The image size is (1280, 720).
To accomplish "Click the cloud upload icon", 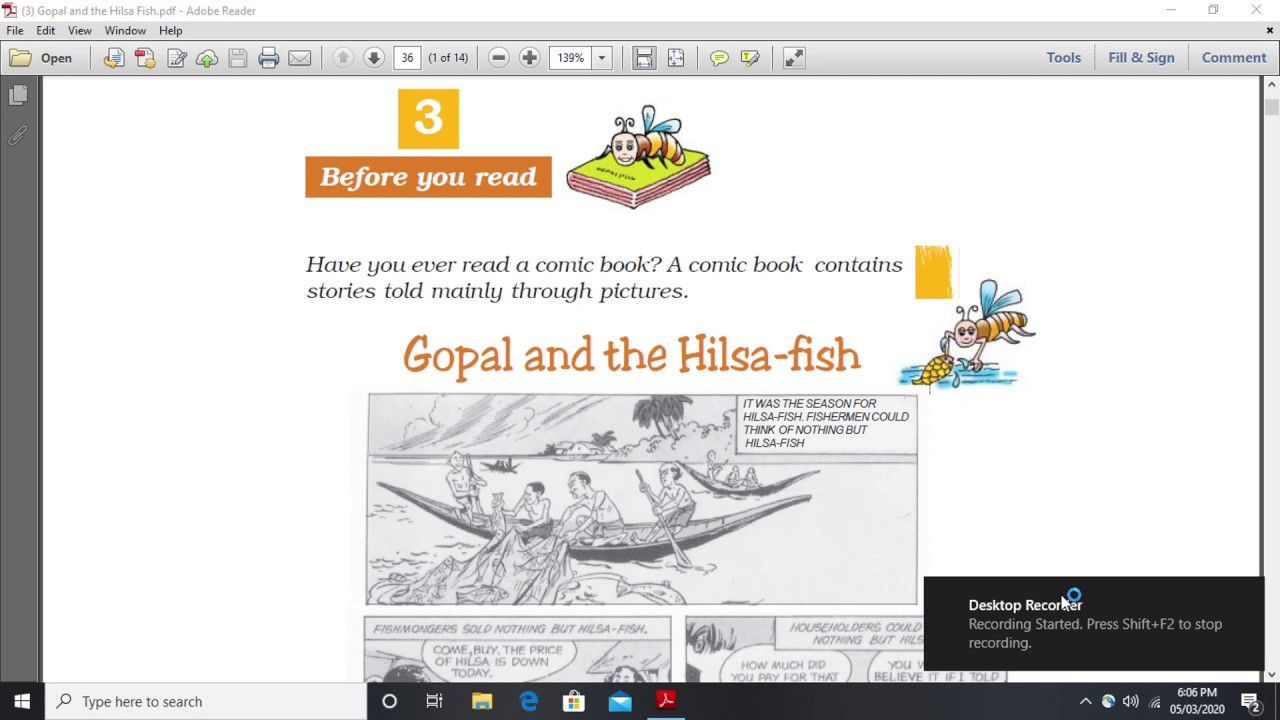I will tap(207, 58).
